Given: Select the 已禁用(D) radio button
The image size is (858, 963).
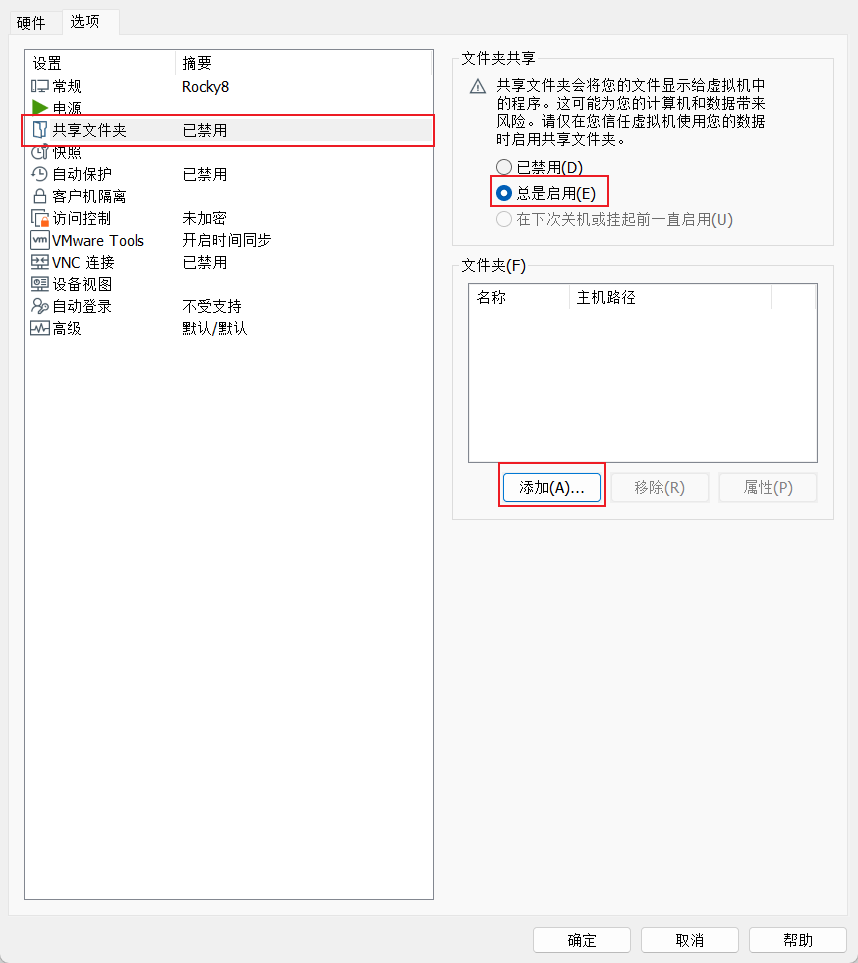Looking at the screenshot, I should pyautogui.click(x=504, y=166).
